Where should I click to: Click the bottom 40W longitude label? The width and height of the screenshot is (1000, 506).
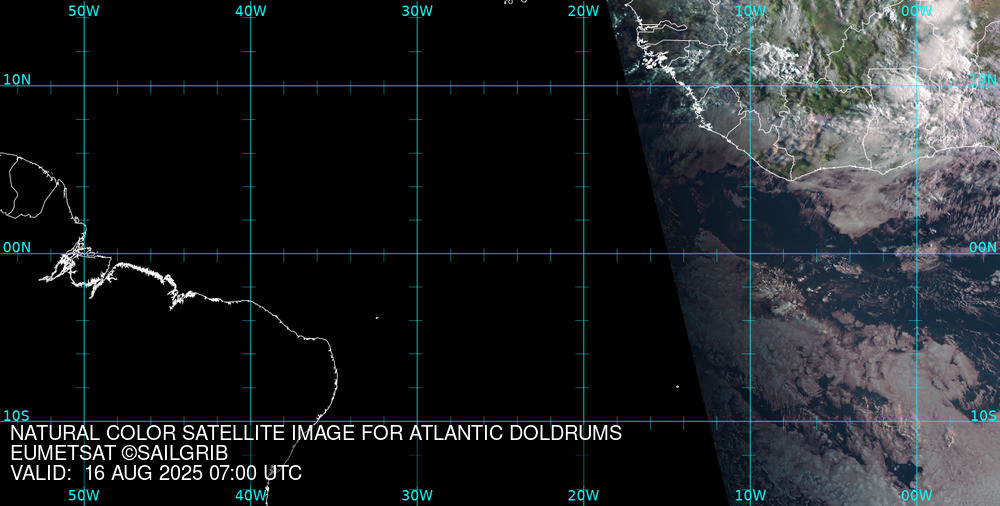click(x=251, y=495)
